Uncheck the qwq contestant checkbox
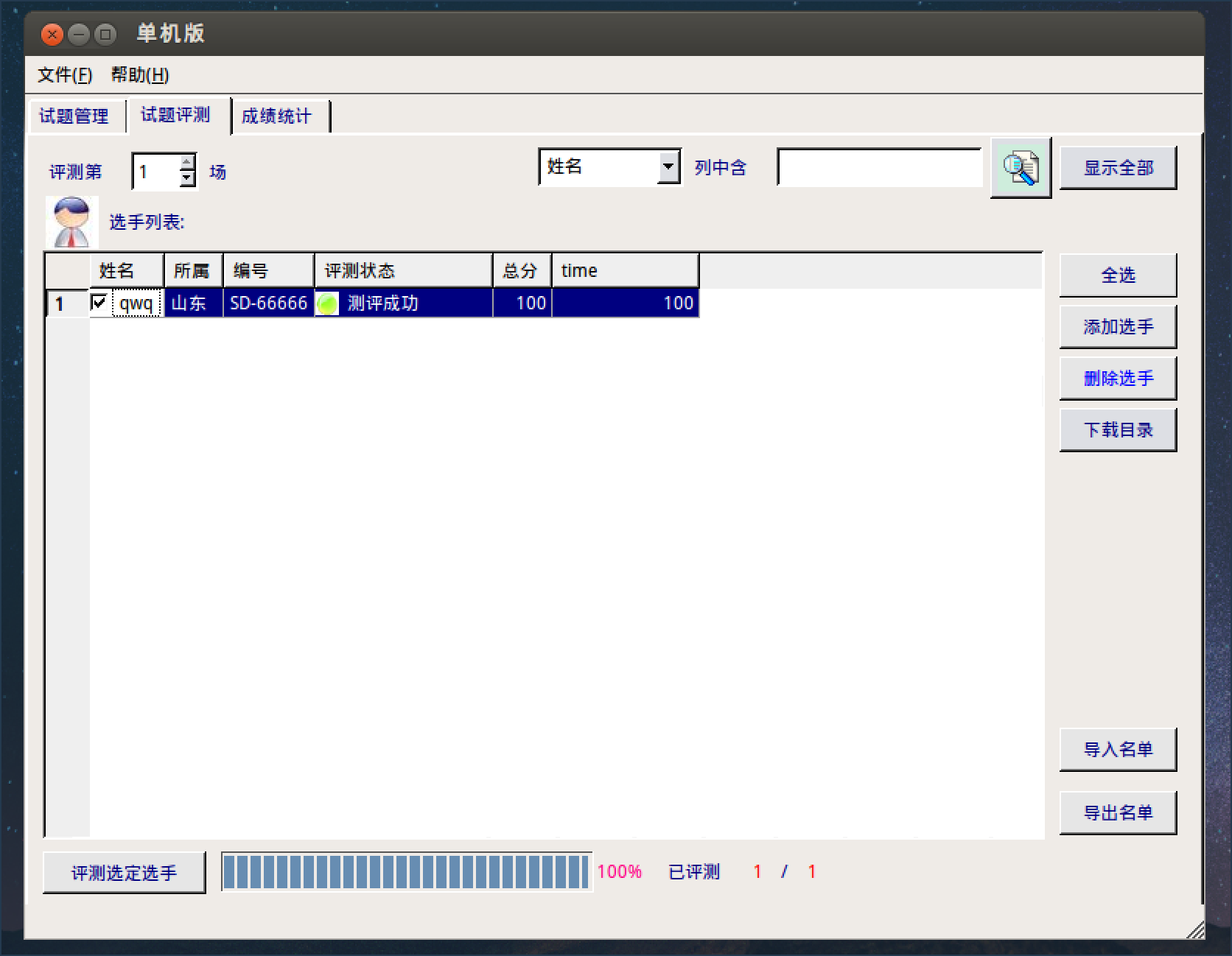Screen dimensions: 1232x956 99,303
